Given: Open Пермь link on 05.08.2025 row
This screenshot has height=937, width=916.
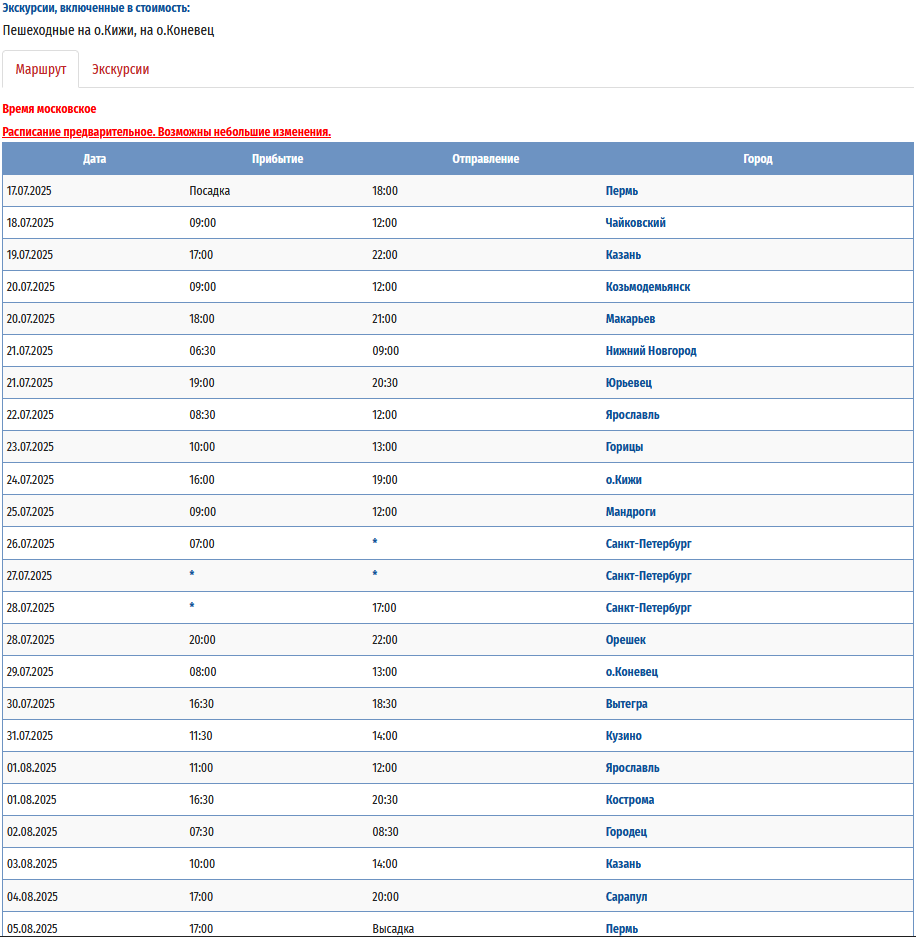Looking at the screenshot, I should tap(621, 929).
